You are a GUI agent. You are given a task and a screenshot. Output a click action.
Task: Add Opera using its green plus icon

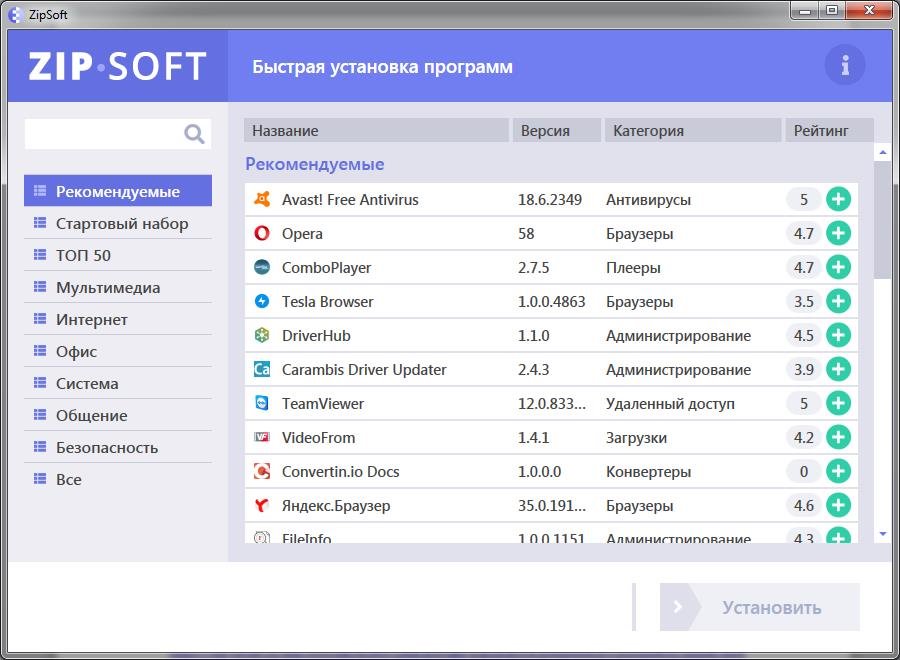[x=838, y=233]
